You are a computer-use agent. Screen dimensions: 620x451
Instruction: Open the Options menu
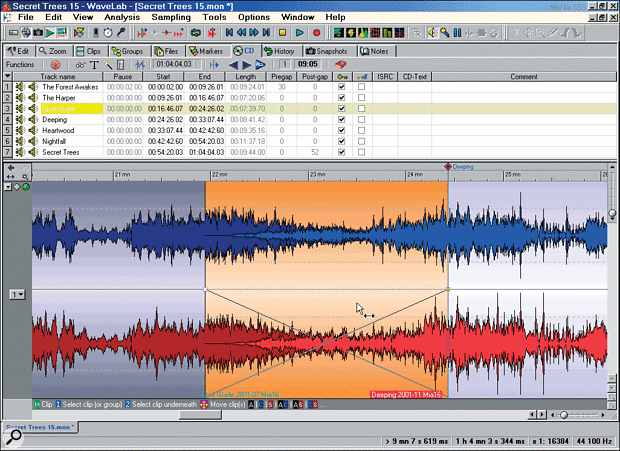253,17
